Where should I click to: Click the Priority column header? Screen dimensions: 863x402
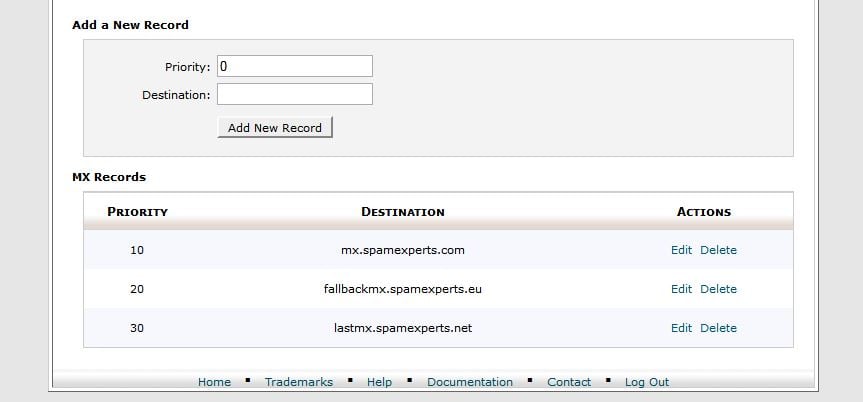(x=138, y=212)
